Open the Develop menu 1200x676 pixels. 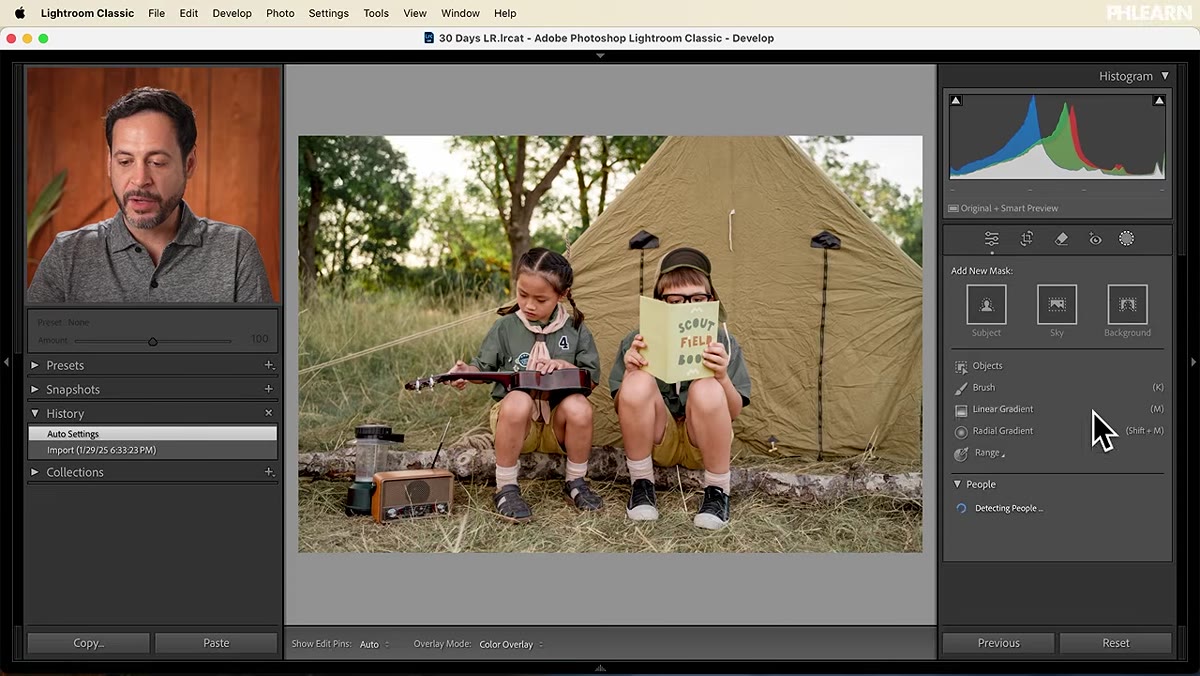[x=232, y=13]
